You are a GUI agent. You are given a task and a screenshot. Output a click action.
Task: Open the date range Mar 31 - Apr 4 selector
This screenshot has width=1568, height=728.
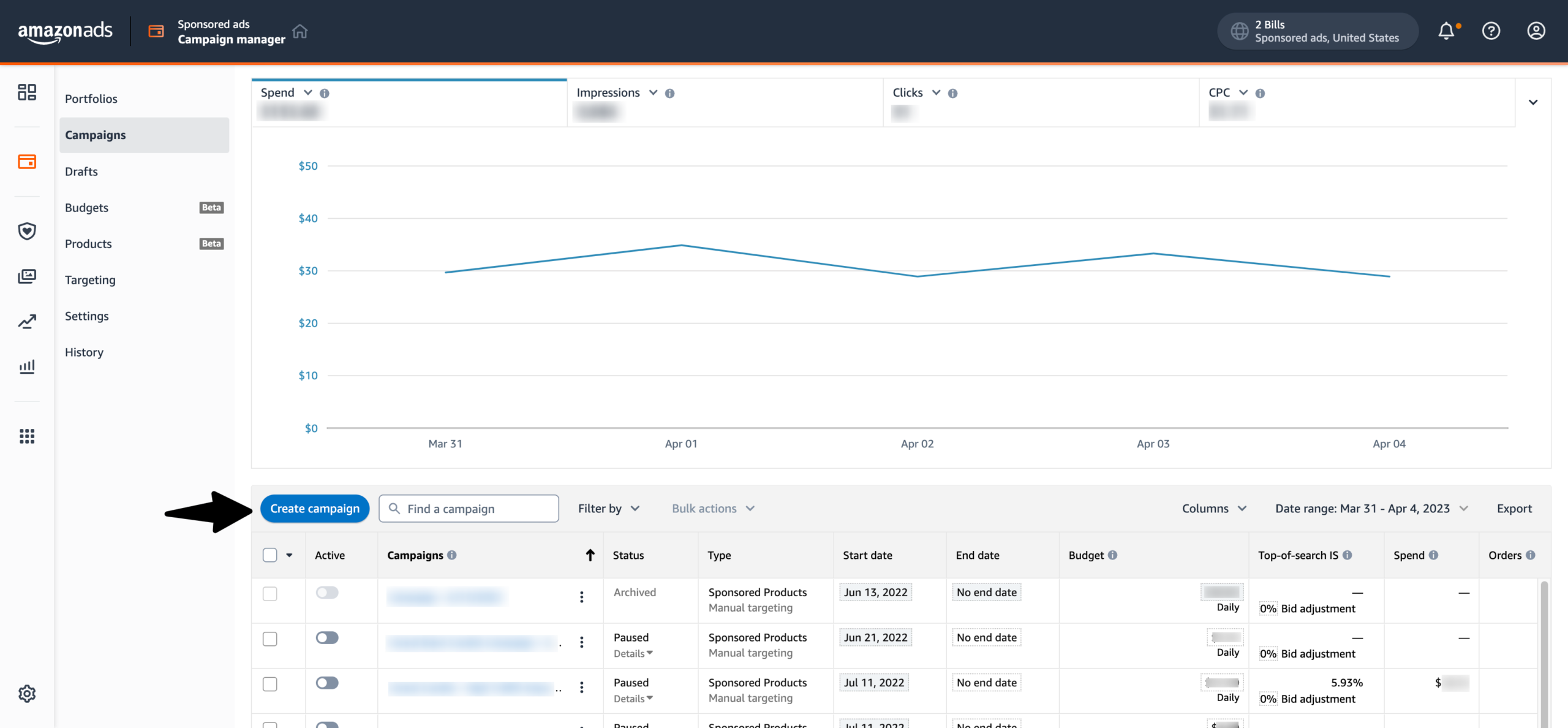click(1371, 509)
